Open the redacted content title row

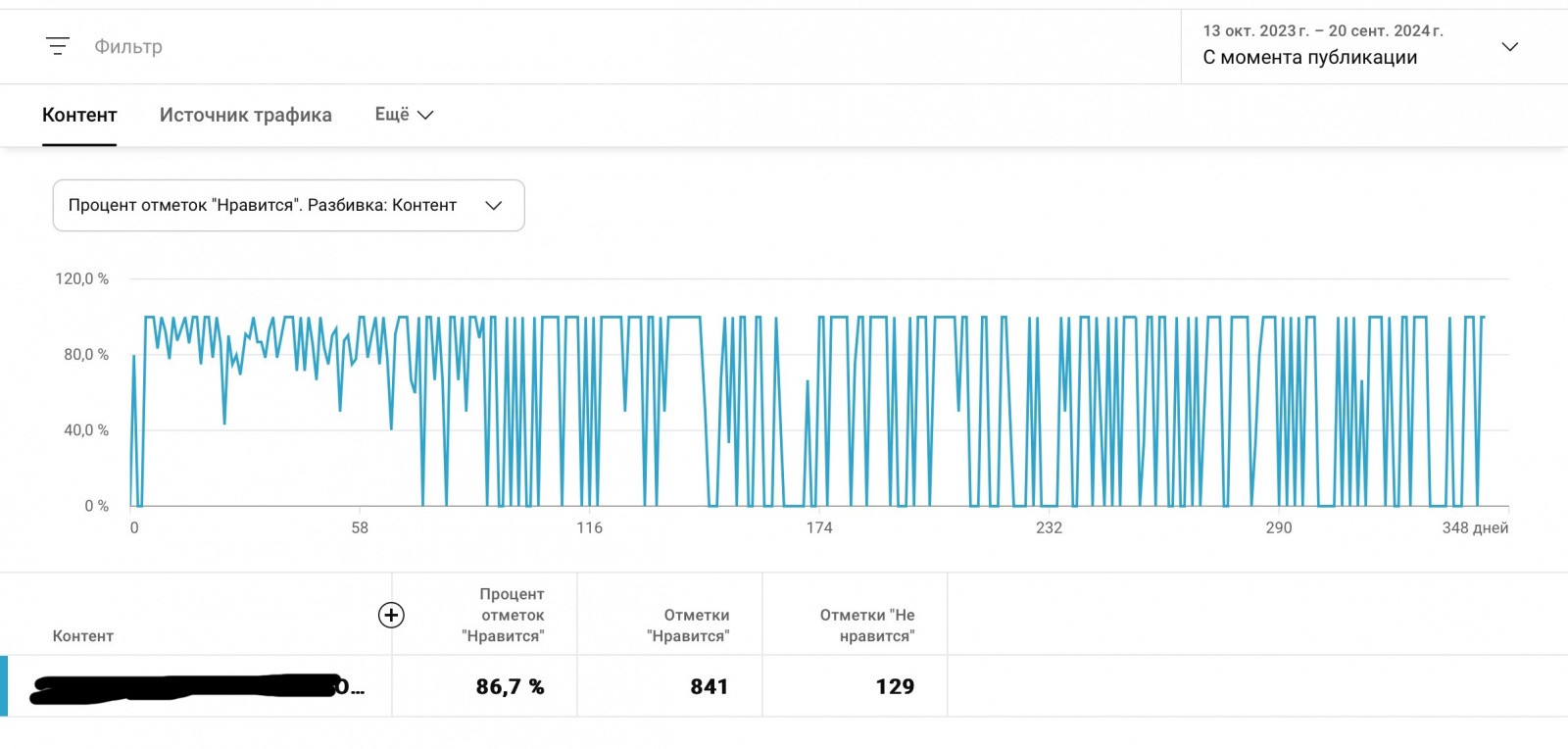pos(196,687)
